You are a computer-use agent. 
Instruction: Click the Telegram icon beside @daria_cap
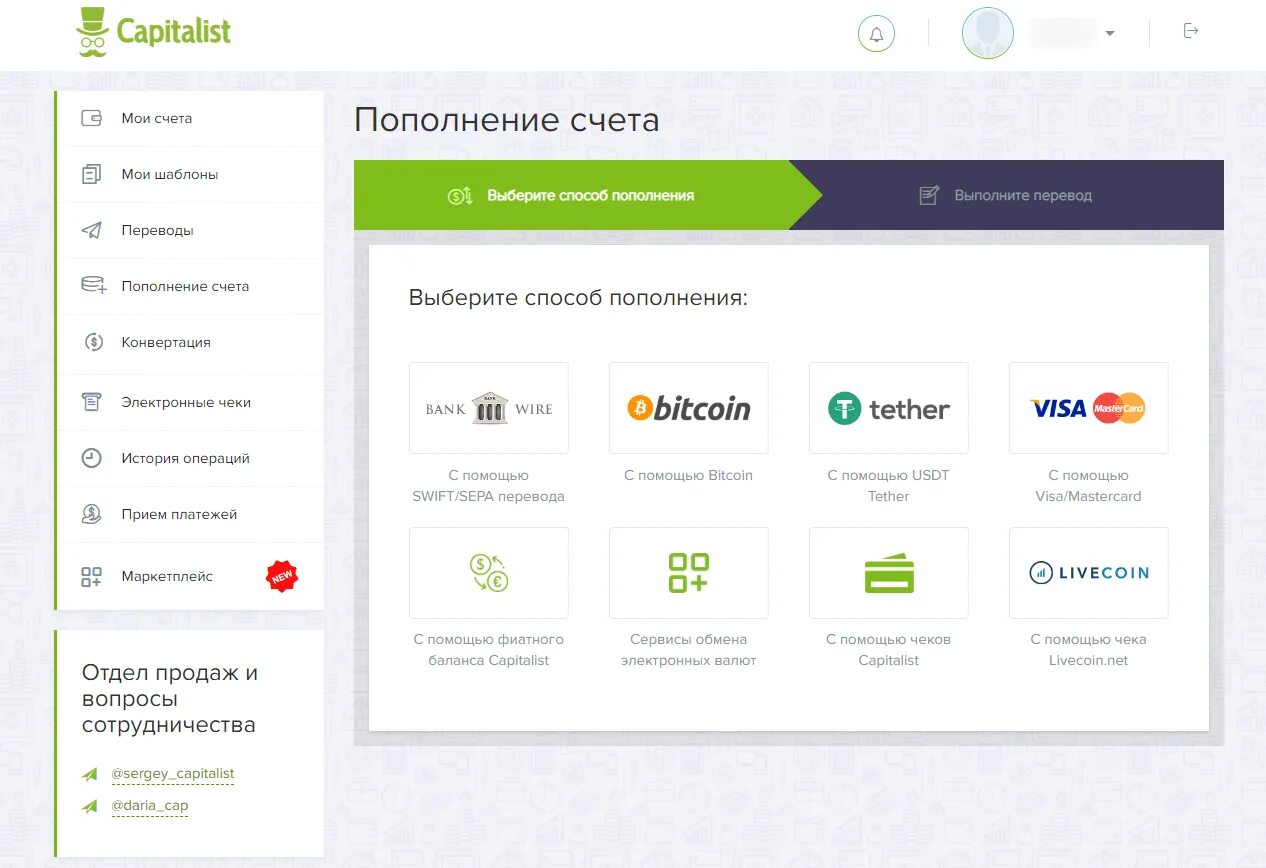coord(90,806)
